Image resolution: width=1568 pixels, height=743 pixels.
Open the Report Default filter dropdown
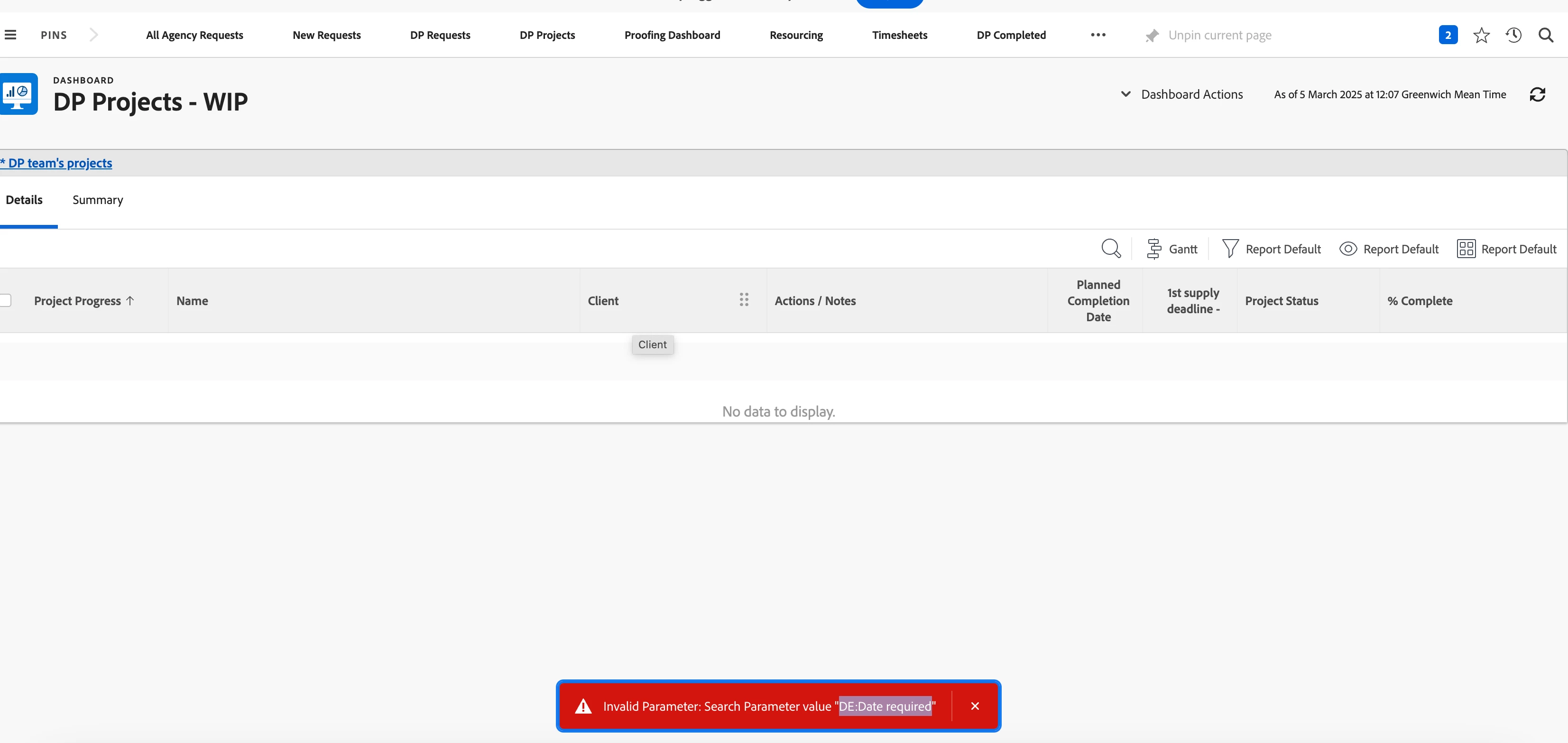coord(1272,249)
